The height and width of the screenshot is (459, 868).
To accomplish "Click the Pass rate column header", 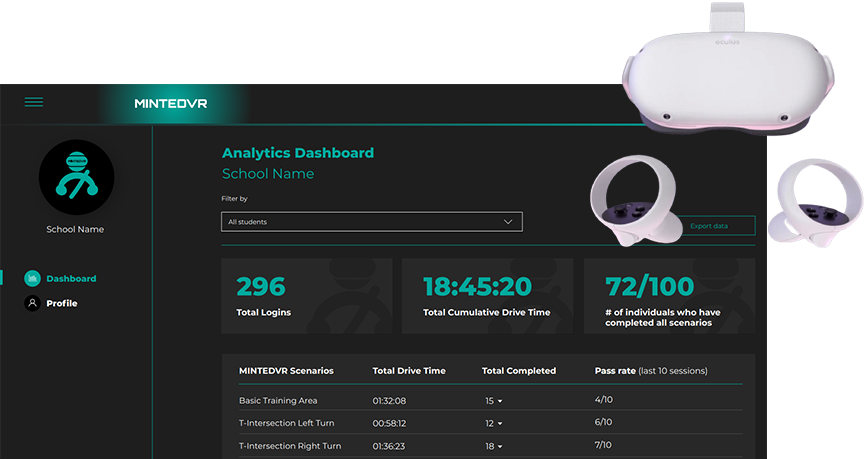I will pos(651,371).
